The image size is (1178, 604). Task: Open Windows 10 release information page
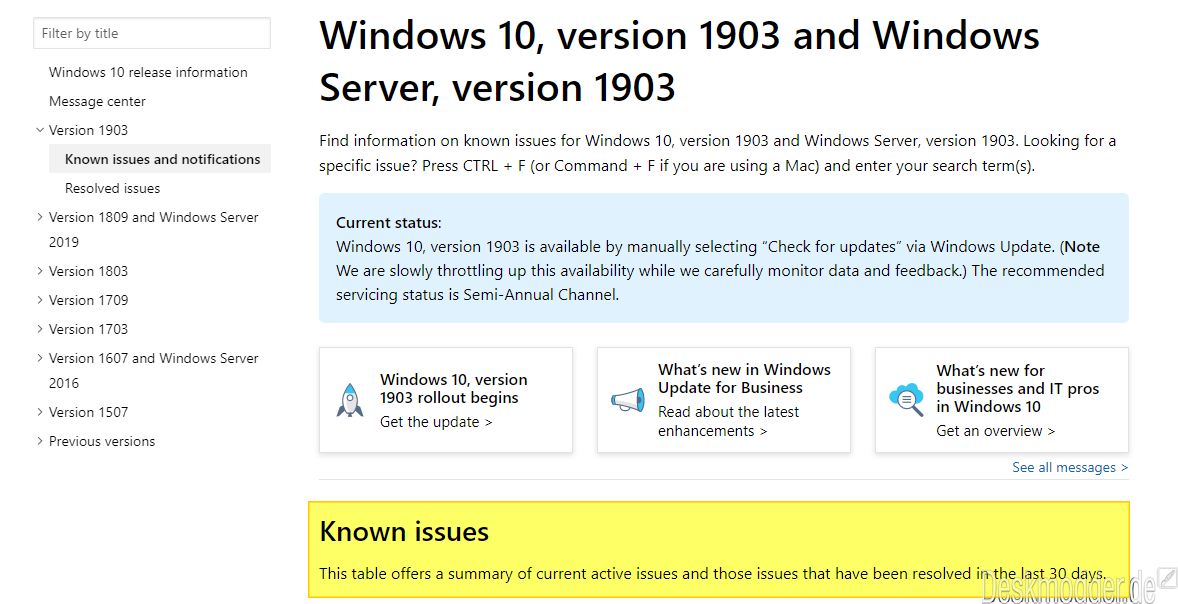(148, 72)
